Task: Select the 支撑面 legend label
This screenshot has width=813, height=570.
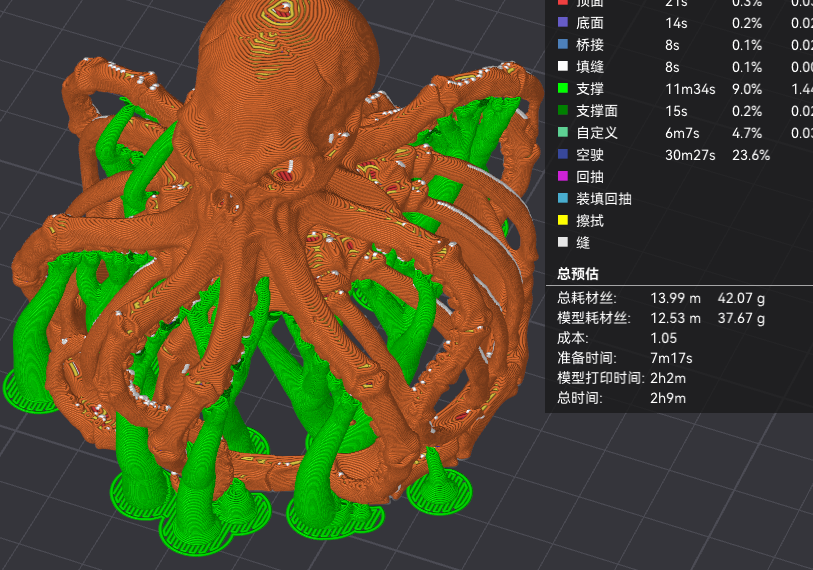Action: [597, 110]
